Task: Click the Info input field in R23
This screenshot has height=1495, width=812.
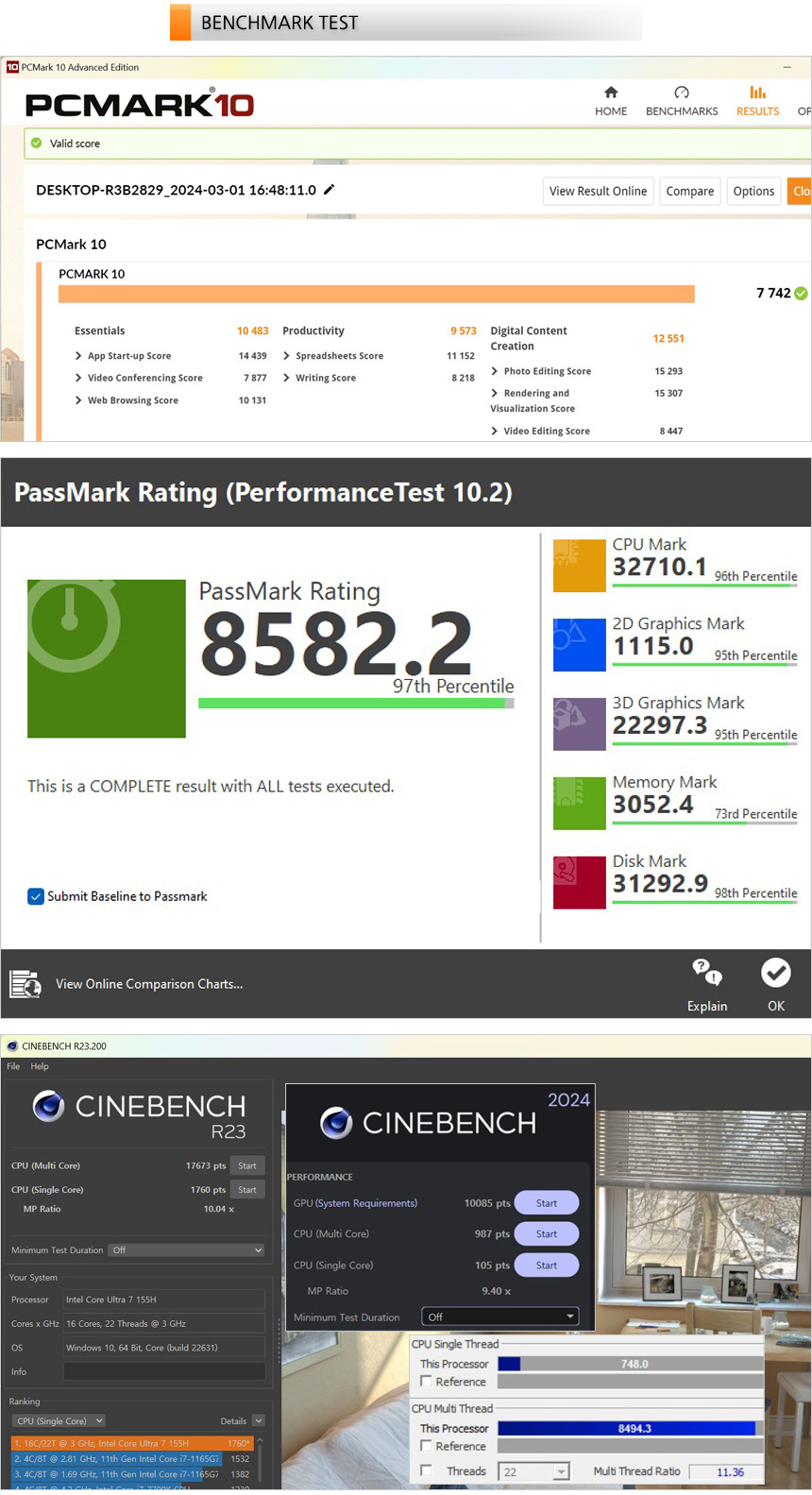Action: tap(164, 1371)
